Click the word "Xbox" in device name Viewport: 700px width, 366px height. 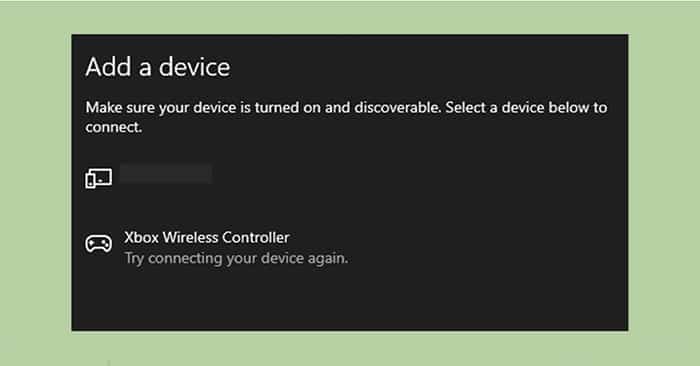pyautogui.click(x=142, y=237)
